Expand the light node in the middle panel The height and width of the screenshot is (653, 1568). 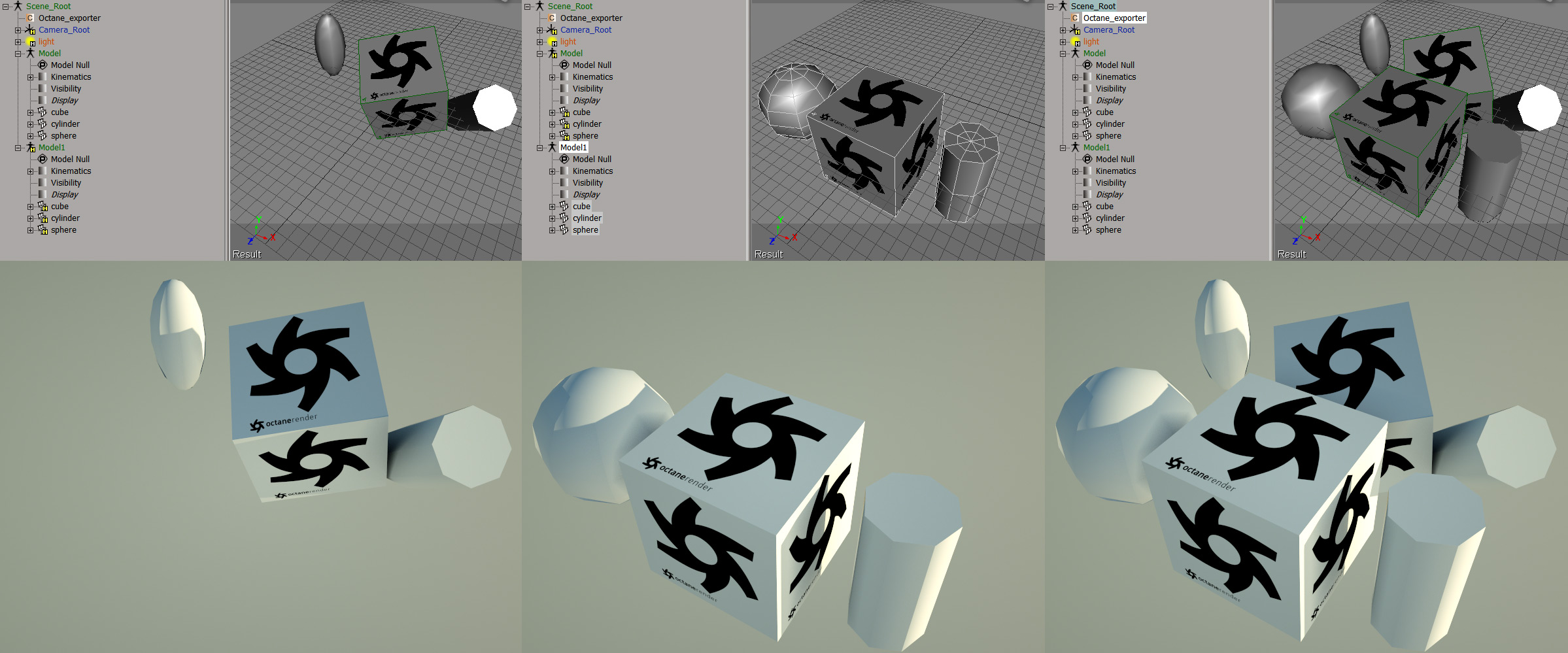540,42
